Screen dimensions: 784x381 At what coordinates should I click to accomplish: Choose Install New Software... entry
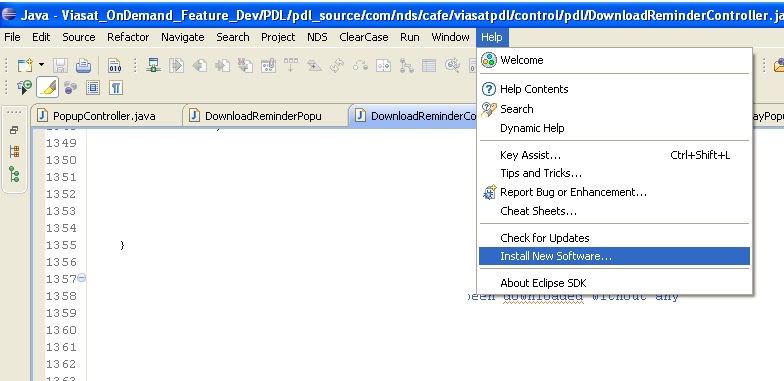614,256
